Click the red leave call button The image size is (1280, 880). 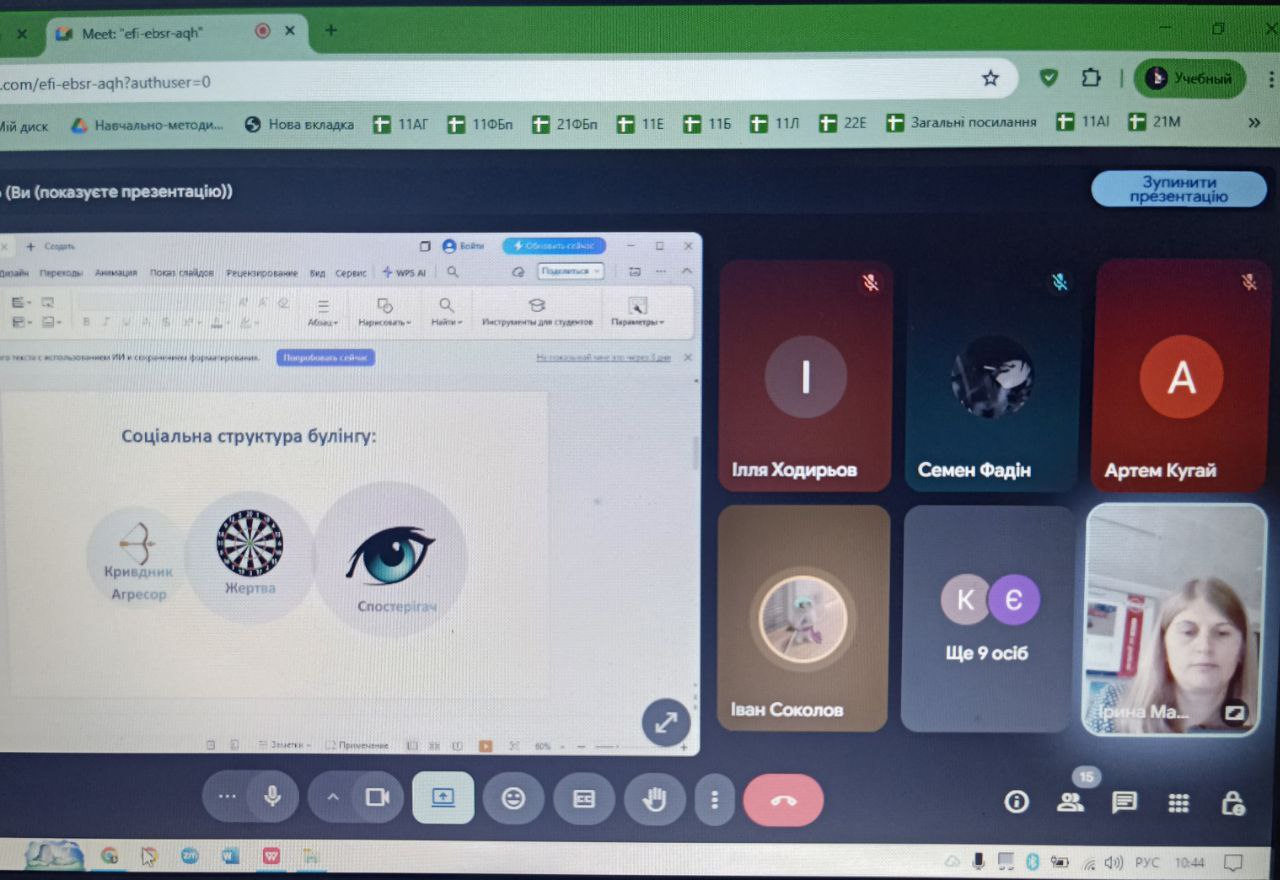click(x=783, y=800)
